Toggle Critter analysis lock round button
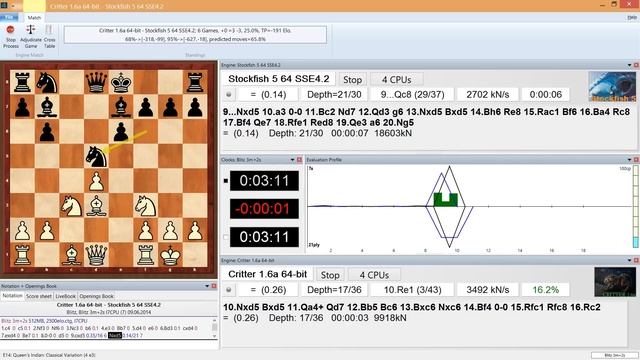 (229, 290)
